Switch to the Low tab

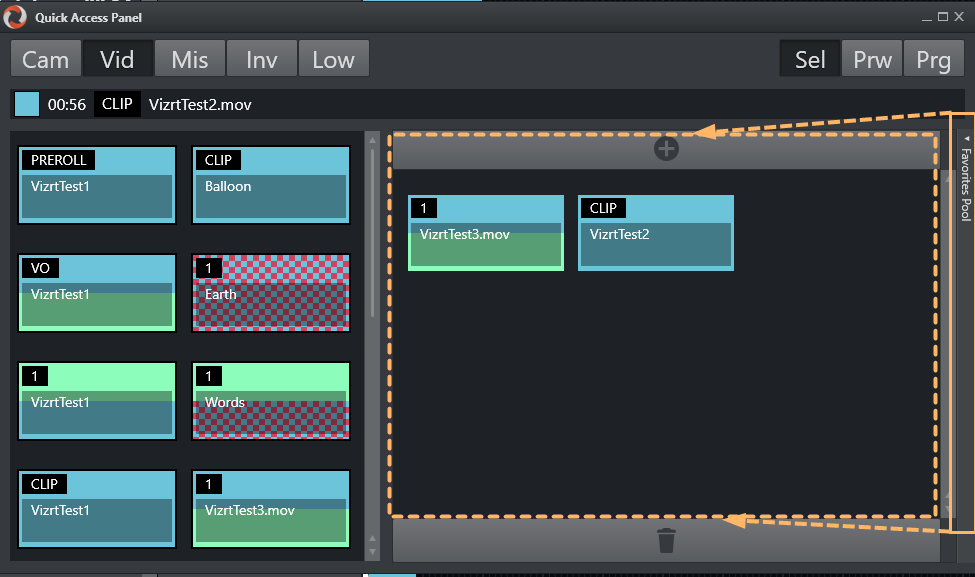click(333, 59)
